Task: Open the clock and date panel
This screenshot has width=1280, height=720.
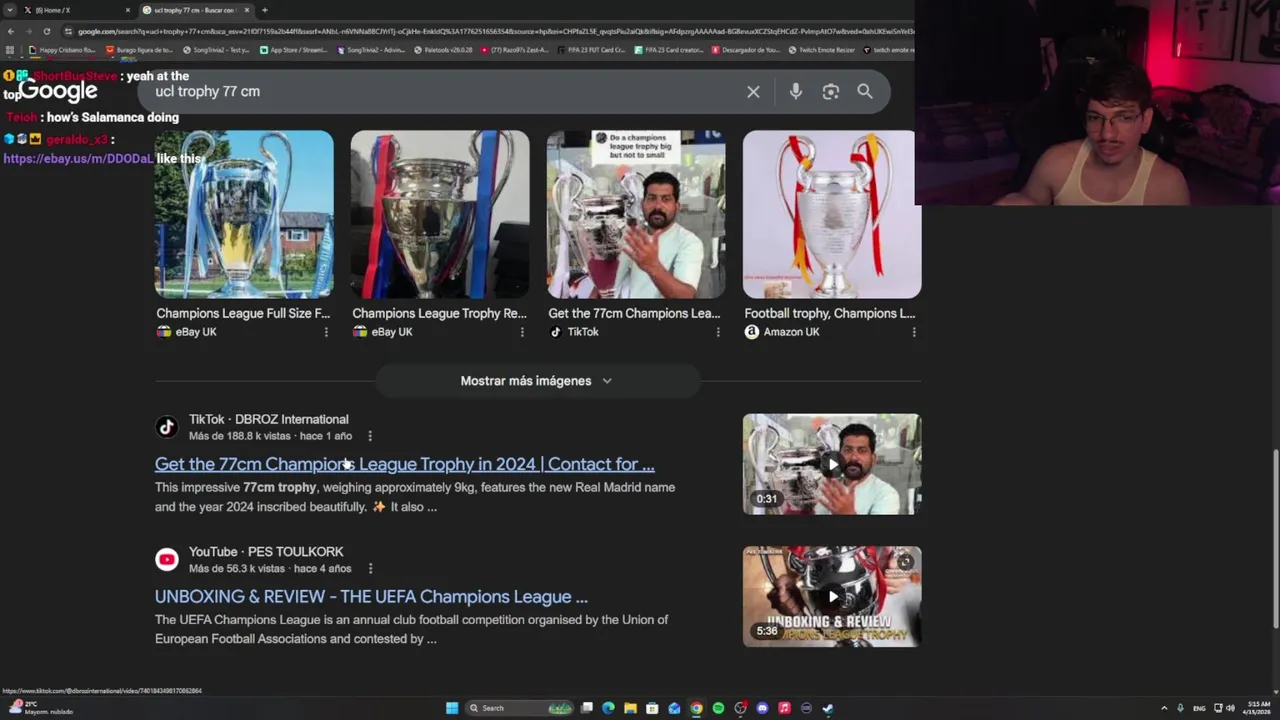Action: coord(1257,708)
